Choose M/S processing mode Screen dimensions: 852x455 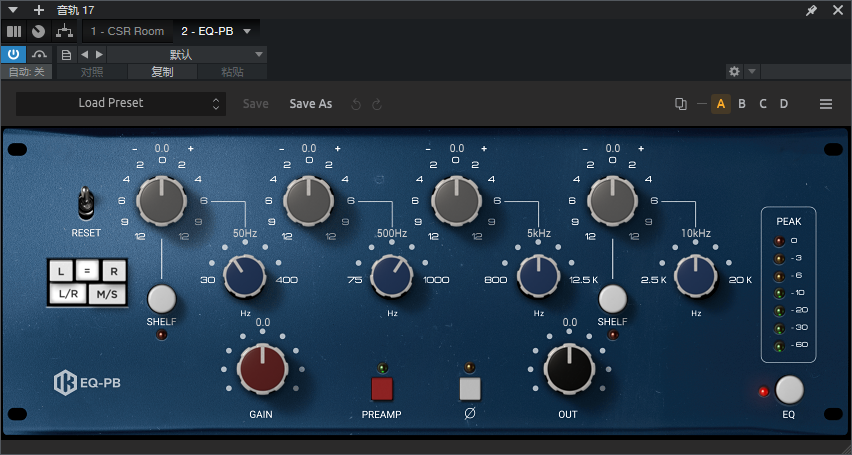pos(107,294)
